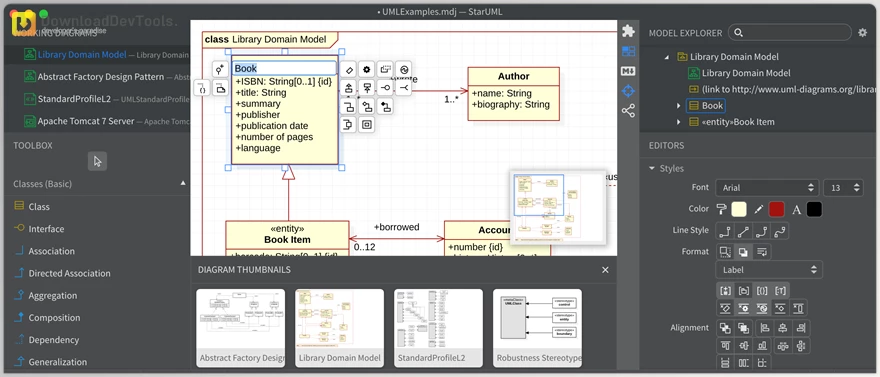The height and width of the screenshot is (377, 880).
Task: Expand the Book node in Model Explorer
Action: pos(679,105)
